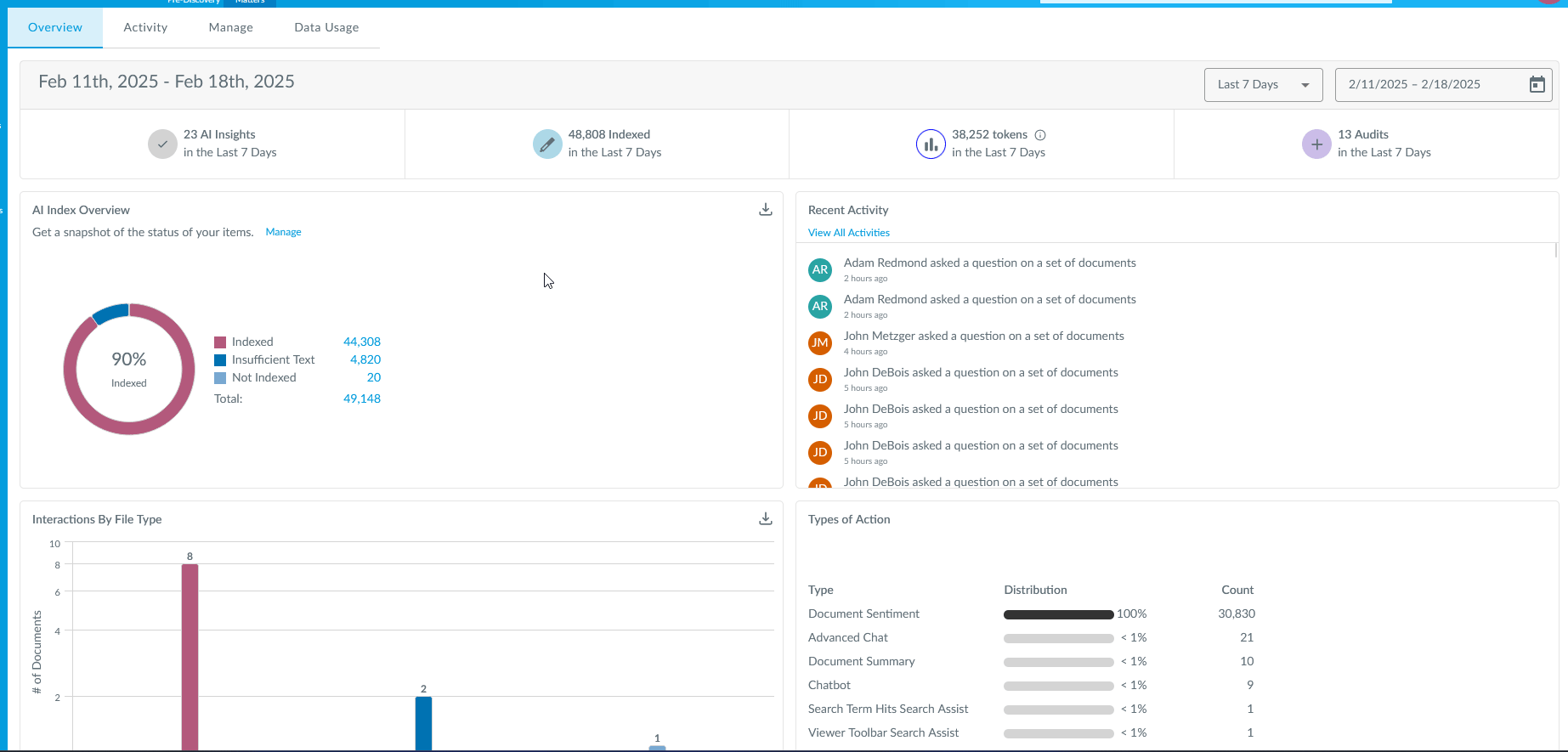1568x752 pixels.
Task: Click the Audits plus icon
Action: click(x=1316, y=144)
